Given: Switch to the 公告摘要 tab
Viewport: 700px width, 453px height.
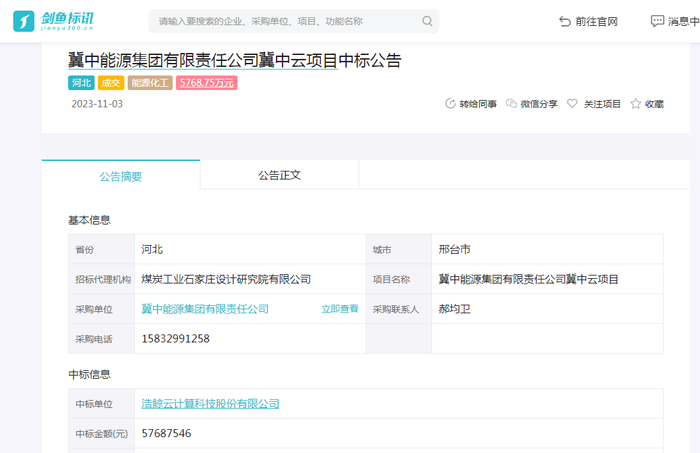Looking at the screenshot, I should pyautogui.click(x=121, y=175).
